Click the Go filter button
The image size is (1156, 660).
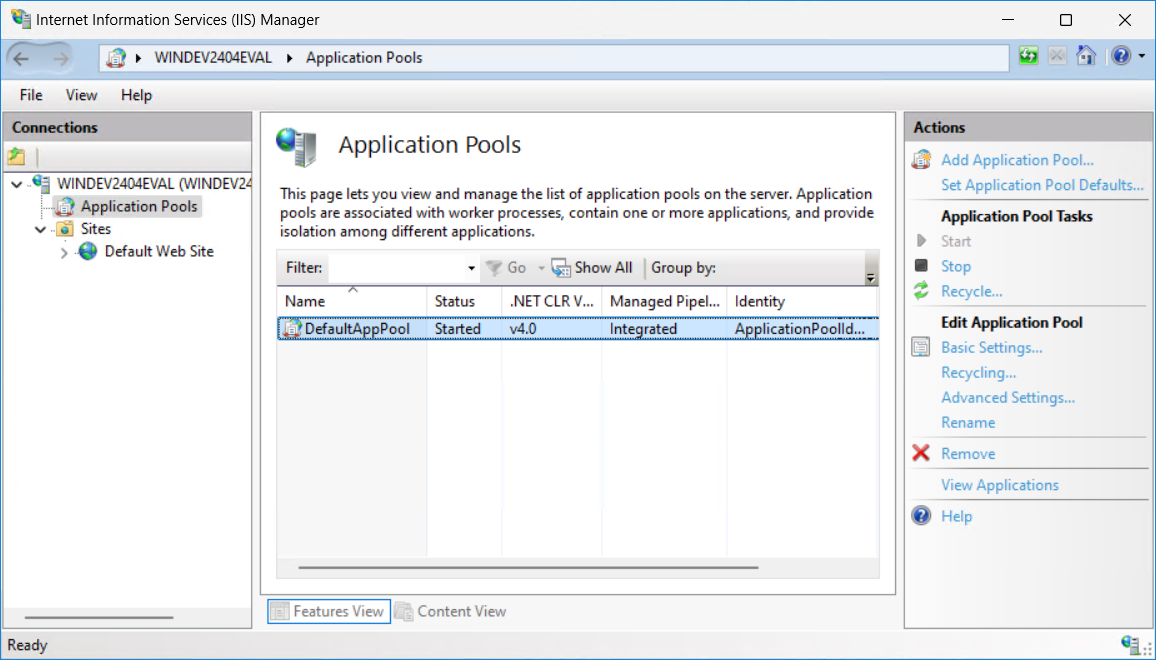[506, 268]
